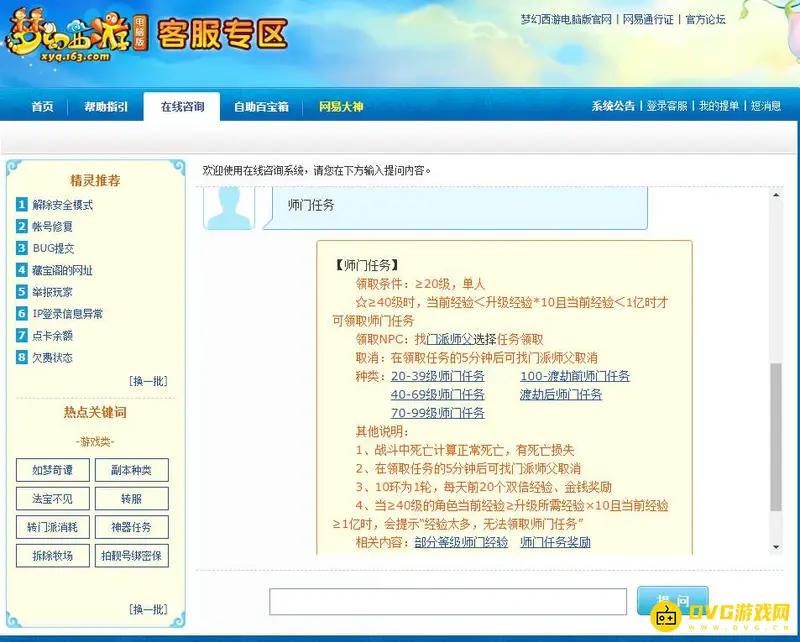The width and height of the screenshot is (800, 642).
Task: Click the number 4 icon beside 藏宝阁的网址
Action: 21,270
